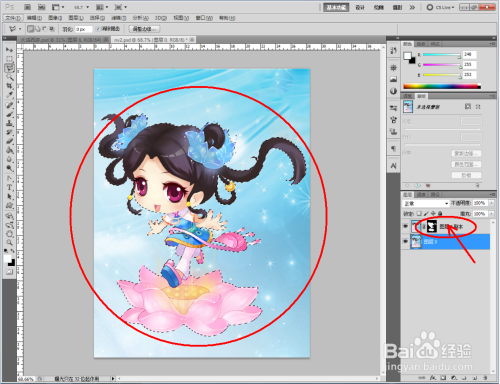Hide layer 0 via its eye icon
Viewport: 500px width, 384px height.
(406, 241)
